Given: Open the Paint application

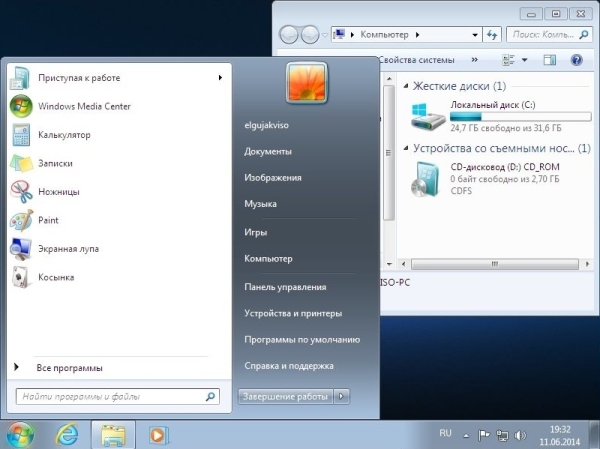Looking at the screenshot, I should tap(48, 220).
